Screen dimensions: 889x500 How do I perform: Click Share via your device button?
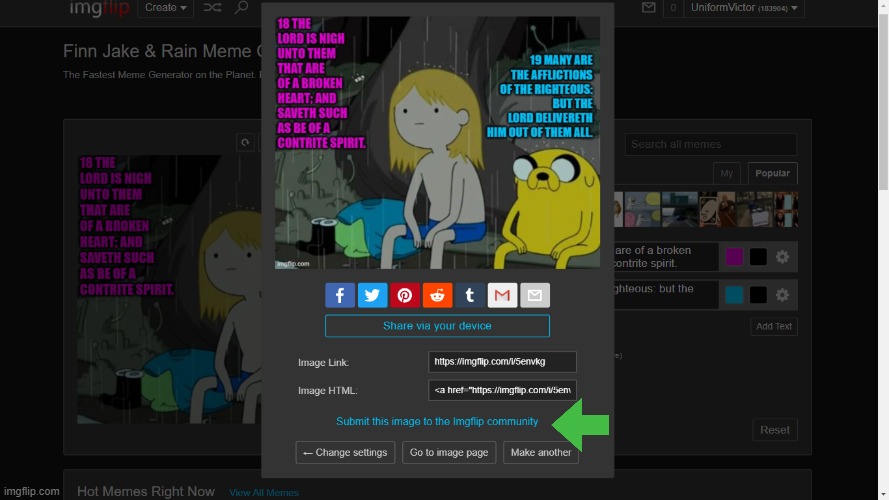point(437,326)
